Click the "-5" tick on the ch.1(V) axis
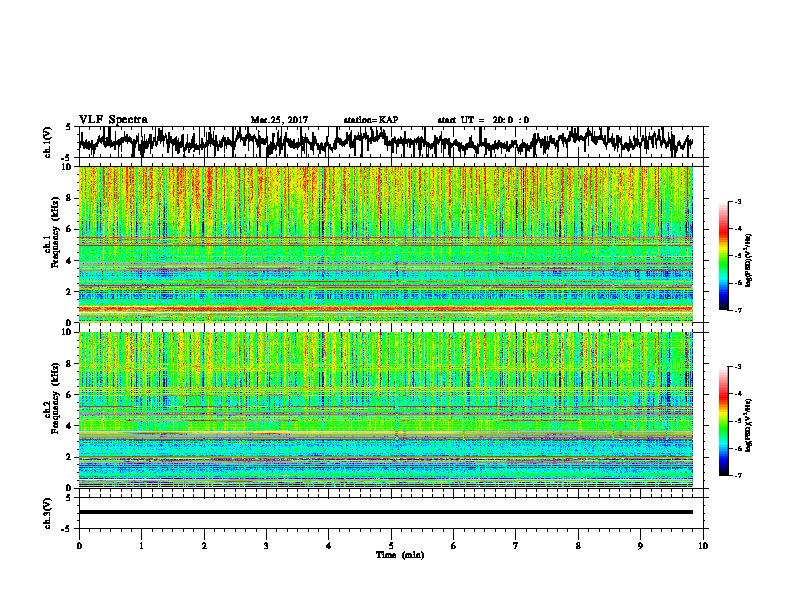 click(67, 158)
